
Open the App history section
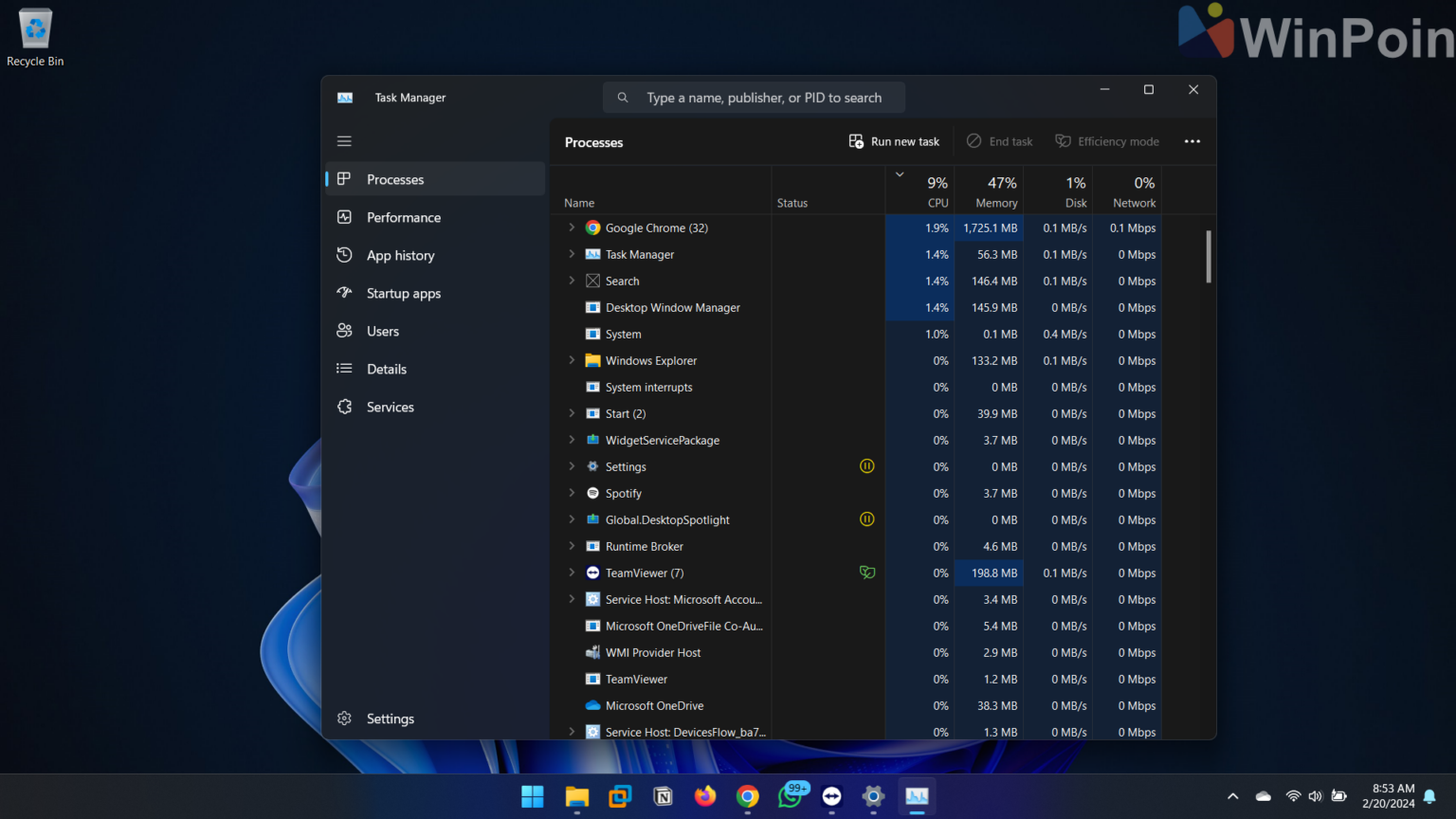click(399, 255)
